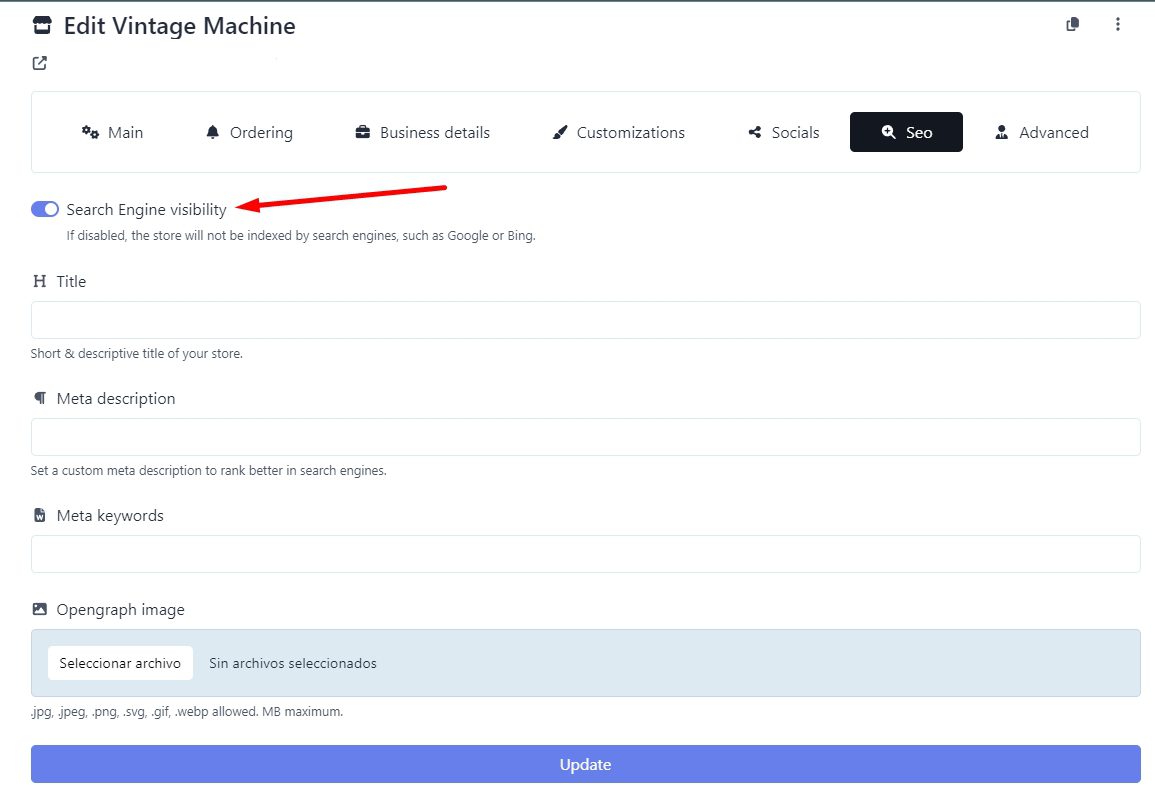Switch to the Main tab

[x=112, y=133]
